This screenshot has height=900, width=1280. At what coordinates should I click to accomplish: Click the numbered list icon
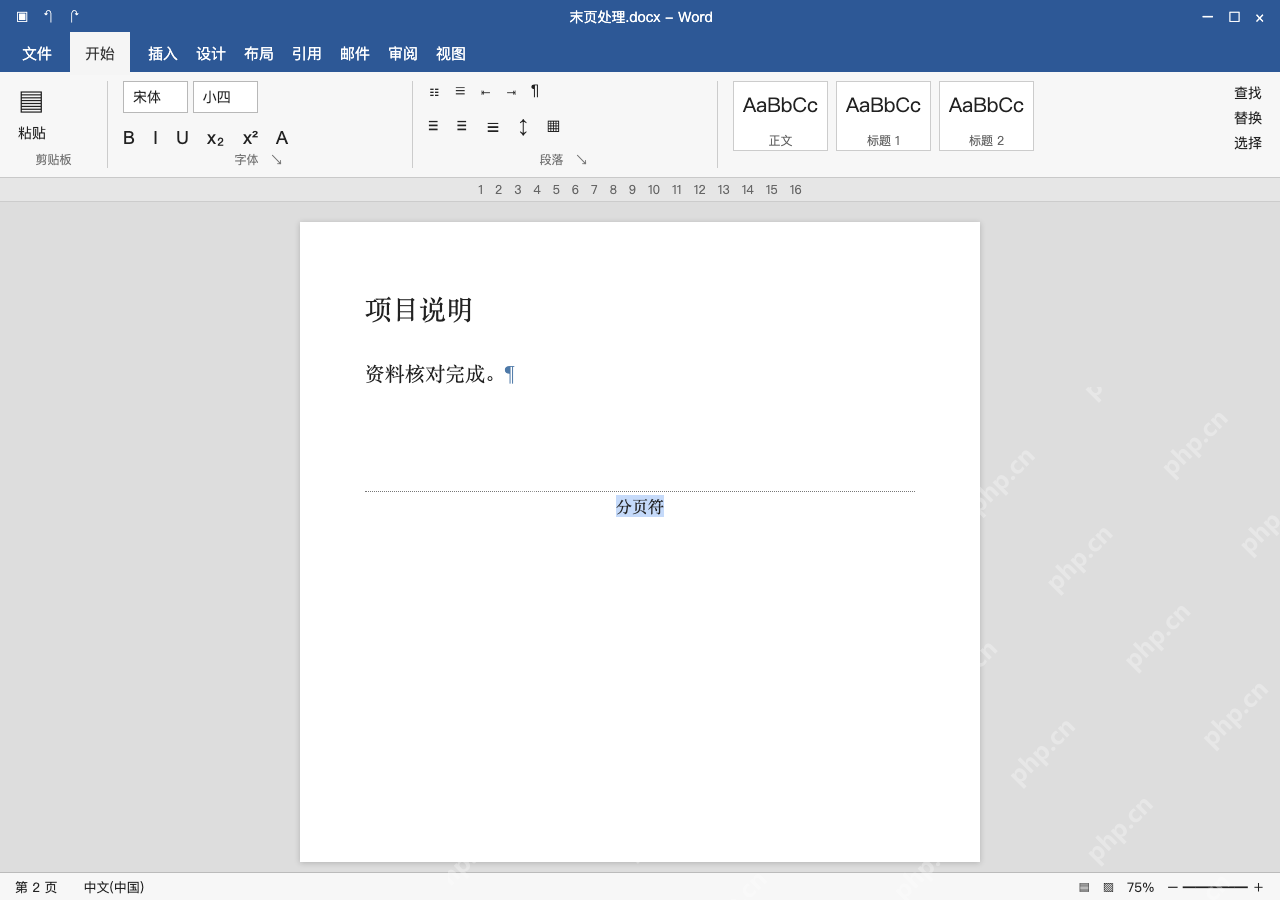click(460, 91)
